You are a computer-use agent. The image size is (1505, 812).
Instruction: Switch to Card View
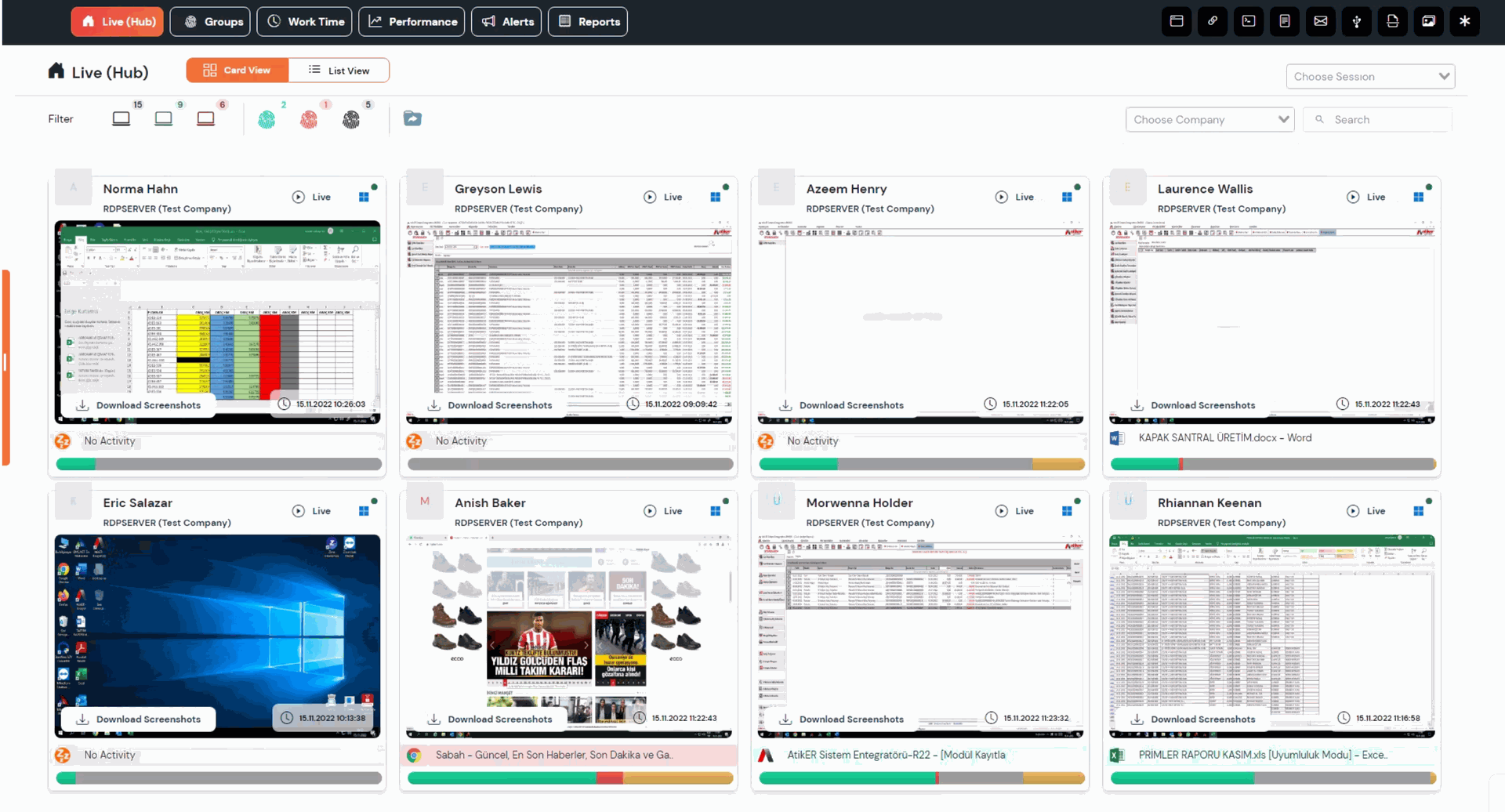238,71
